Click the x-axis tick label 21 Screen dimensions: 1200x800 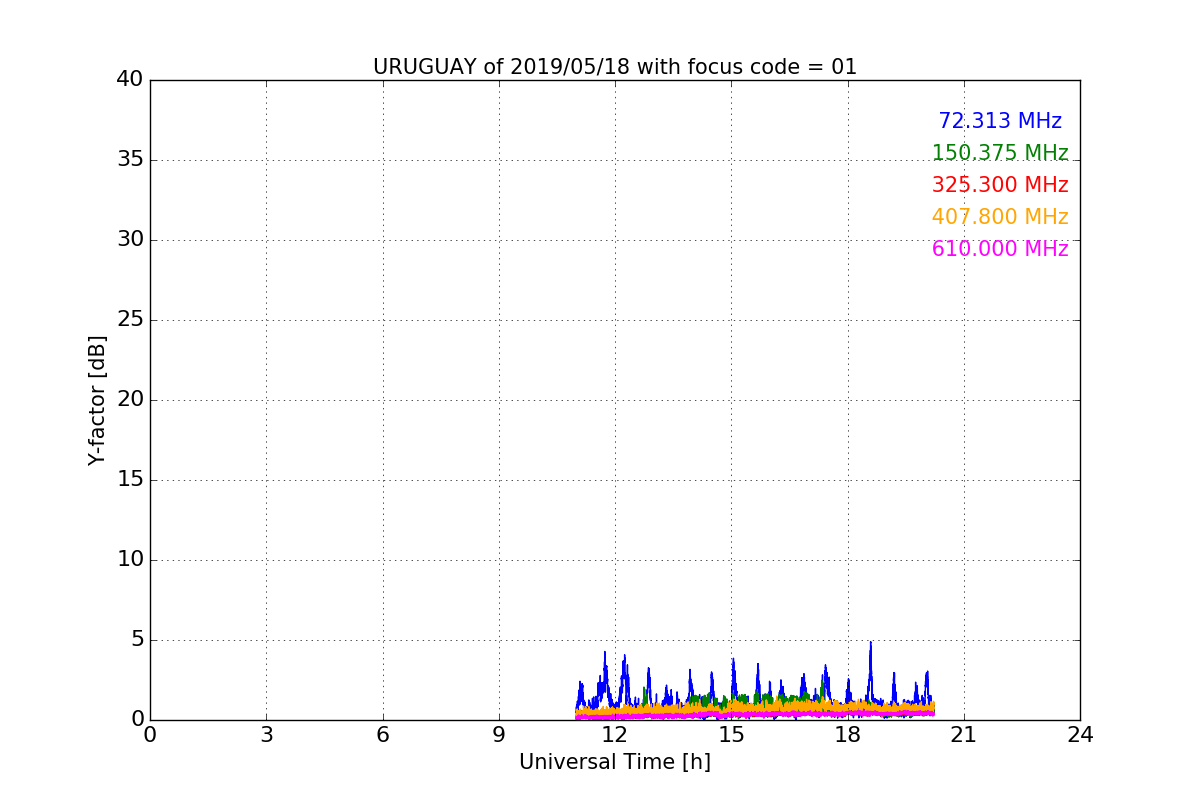coord(964,735)
